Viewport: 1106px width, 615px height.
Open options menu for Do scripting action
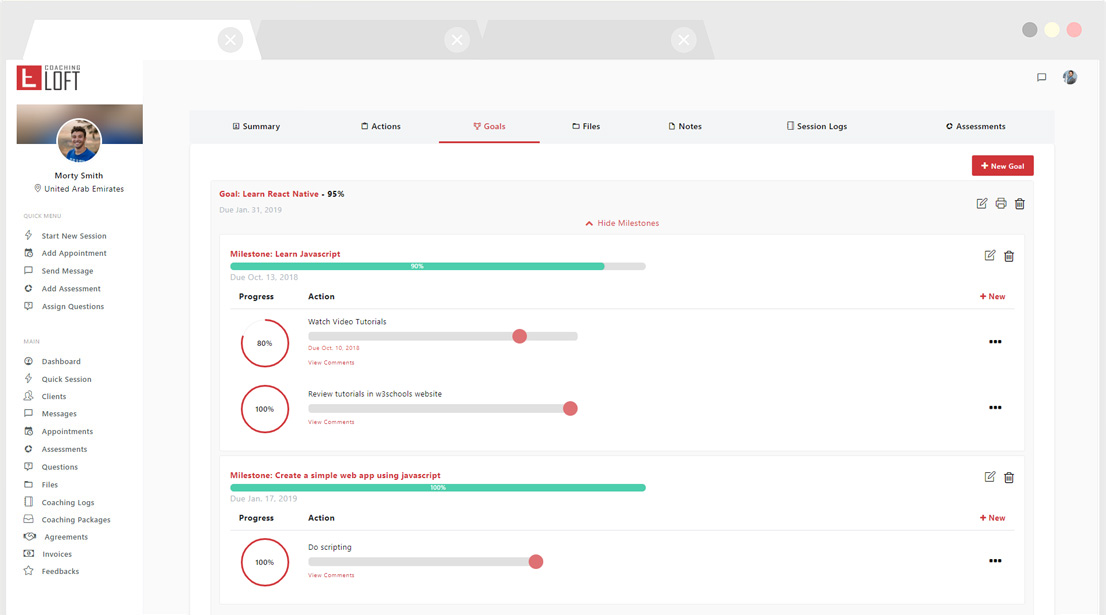(x=995, y=561)
